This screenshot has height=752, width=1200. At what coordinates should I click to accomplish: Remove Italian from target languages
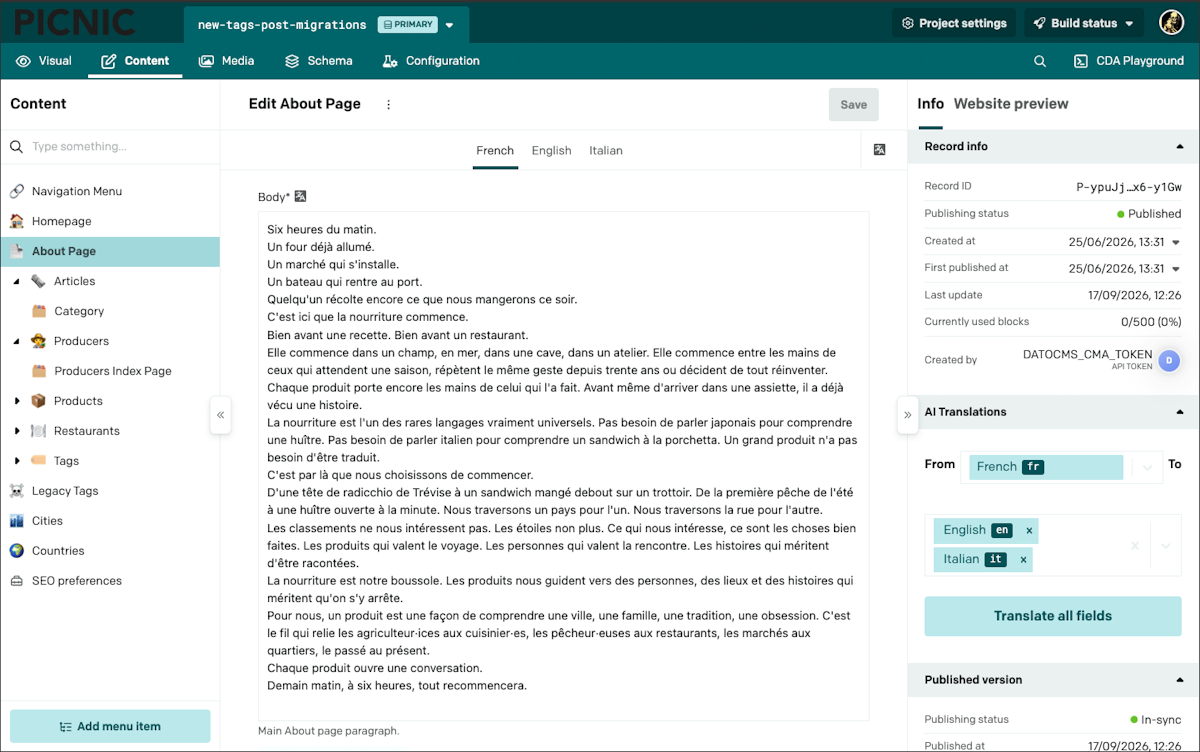[1023, 560]
